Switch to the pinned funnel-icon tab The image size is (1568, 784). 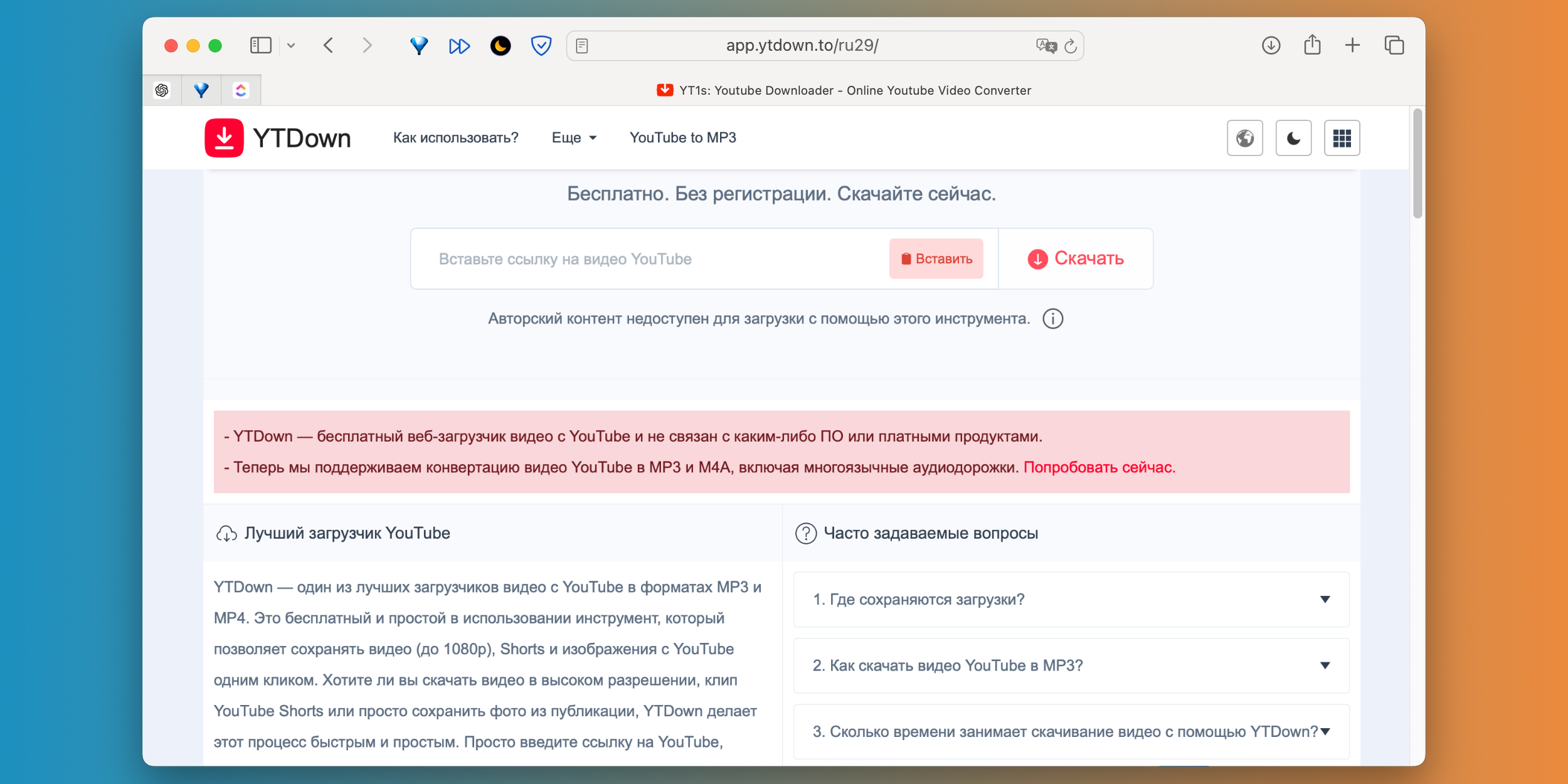pos(201,90)
